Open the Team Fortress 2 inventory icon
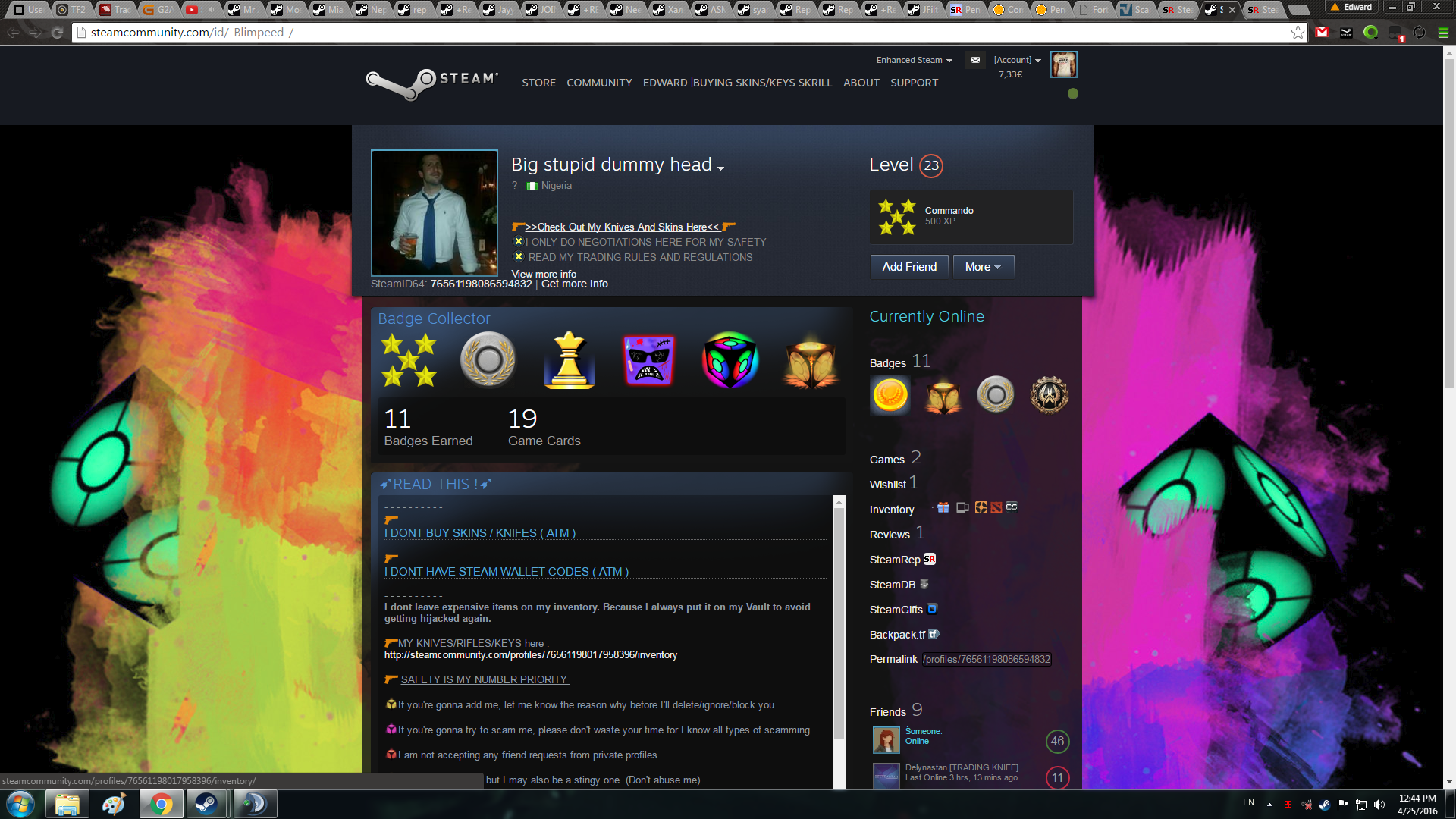The image size is (1456, 819). [x=981, y=507]
